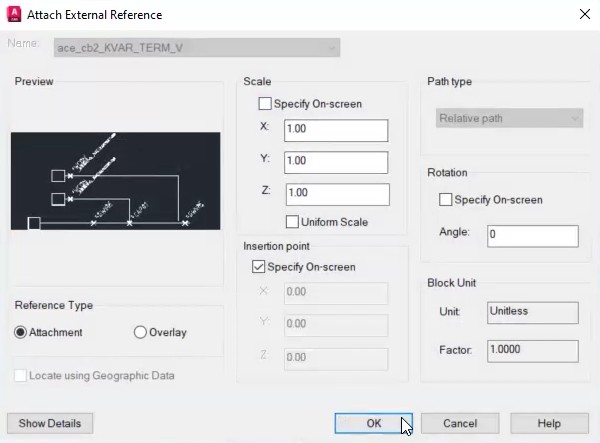Viewport: 600px width, 443px height.
Task: Click the Cancel button
Action: pos(460,423)
